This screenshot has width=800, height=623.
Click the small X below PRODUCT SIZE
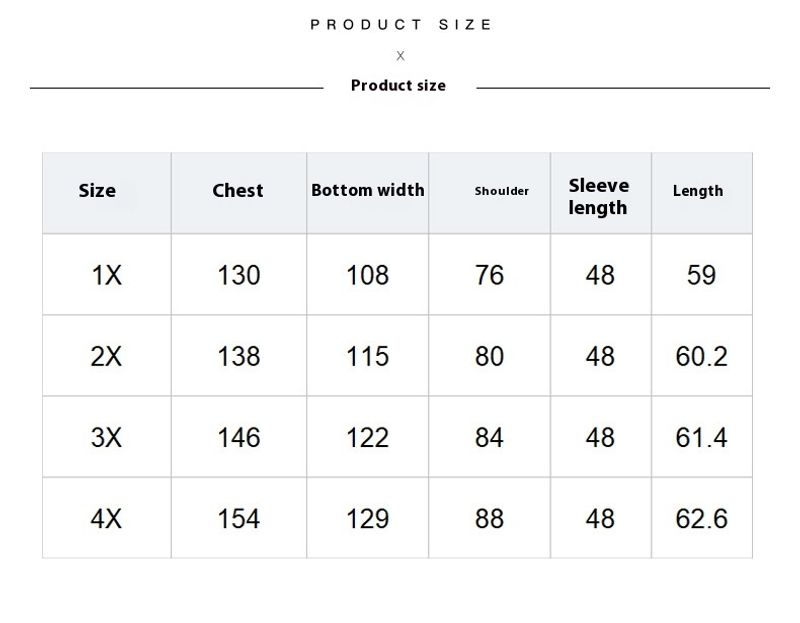pyautogui.click(x=401, y=56)
